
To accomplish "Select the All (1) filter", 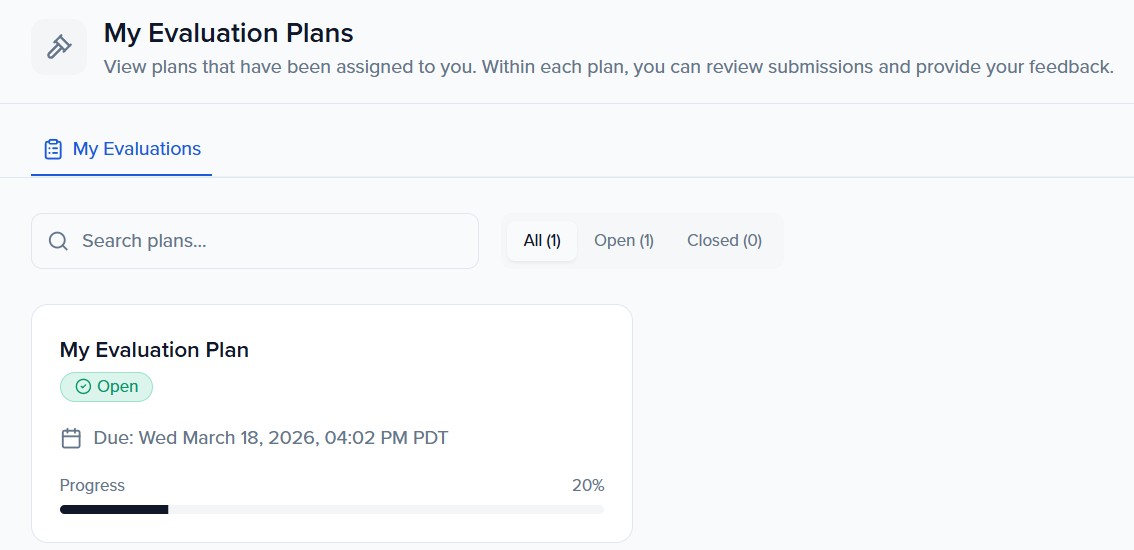I will tap(542, 241).
